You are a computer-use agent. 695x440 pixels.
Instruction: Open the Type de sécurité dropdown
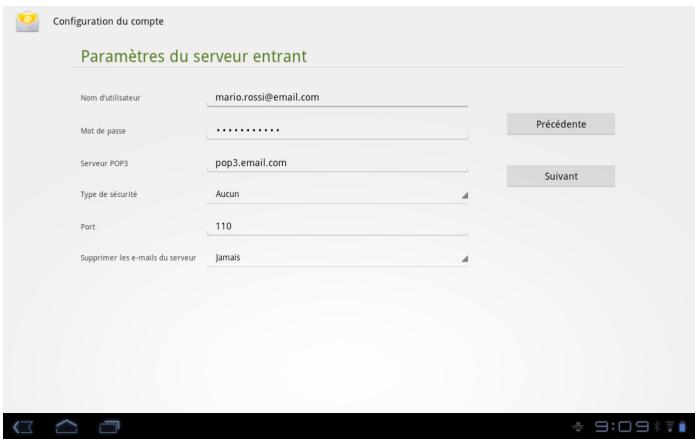point(337,194)
